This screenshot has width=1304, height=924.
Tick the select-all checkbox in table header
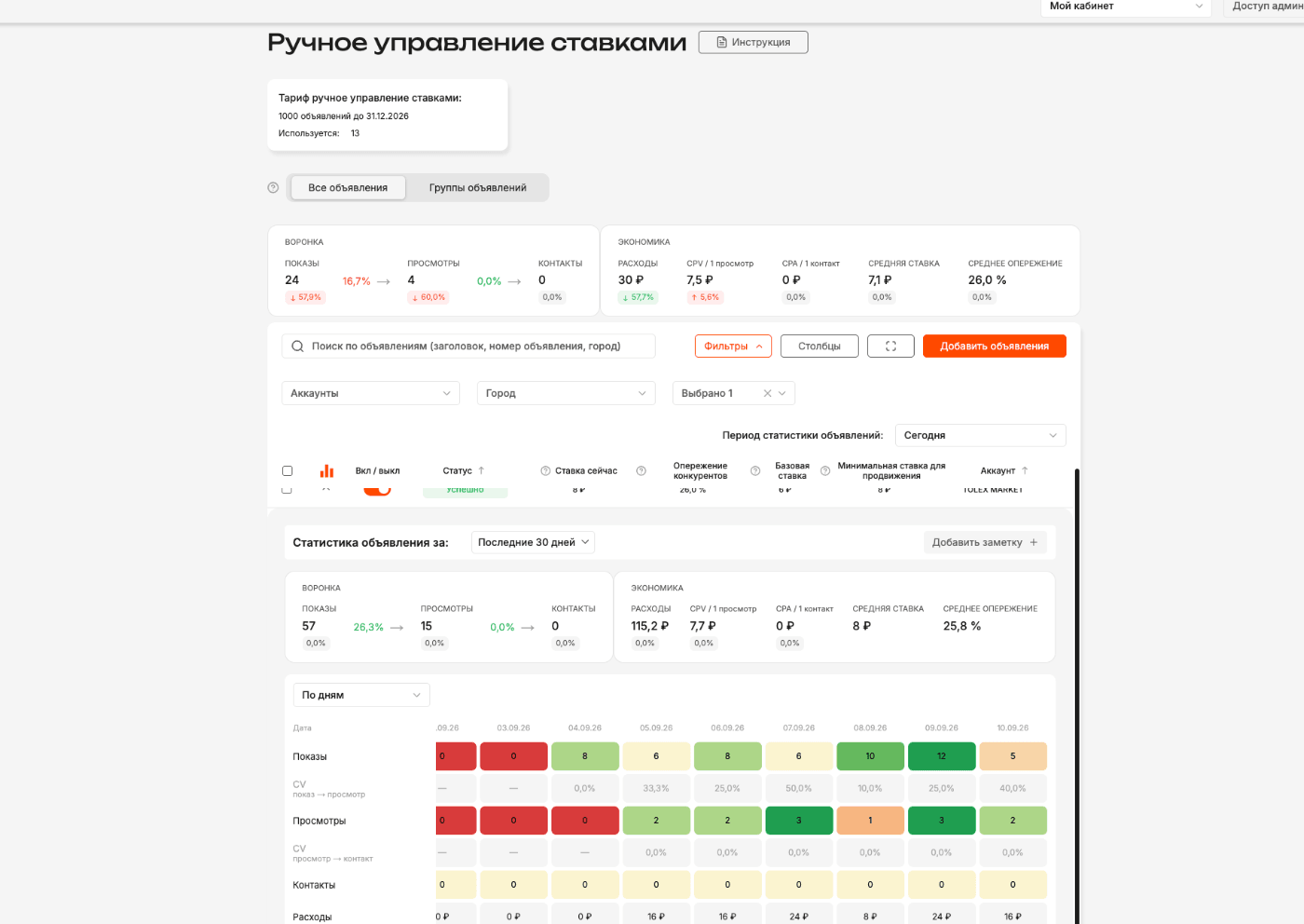click(x=287, y=471)
